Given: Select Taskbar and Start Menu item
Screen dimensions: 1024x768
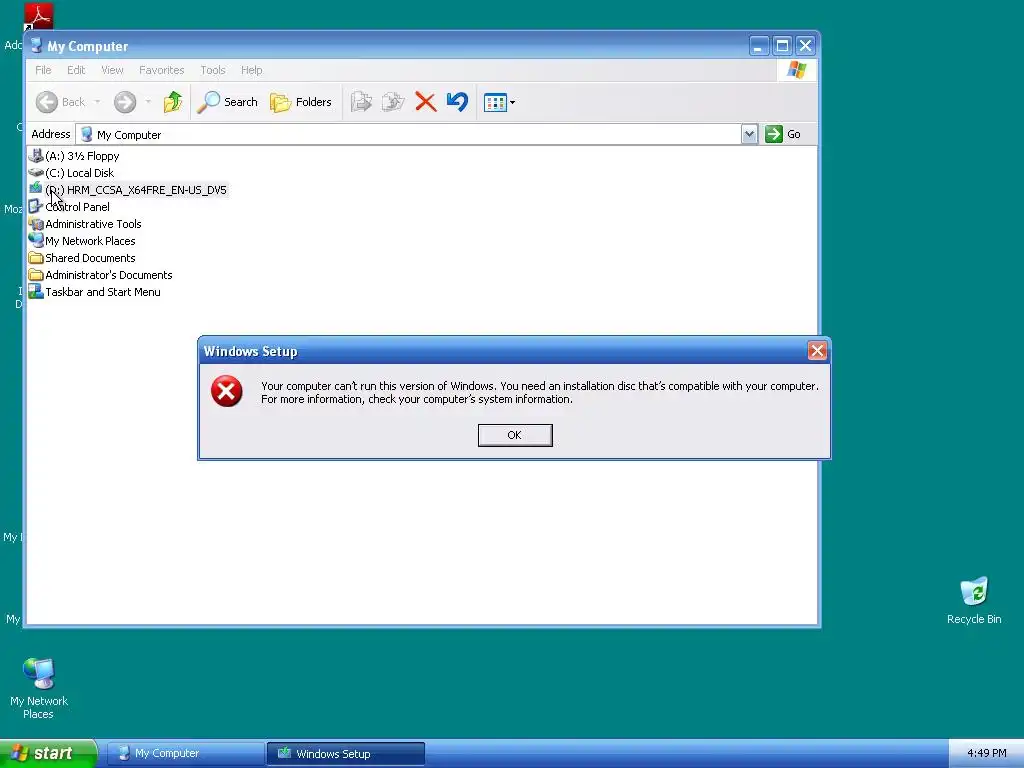Looking at the screenshot, I should tap(95, 292).
